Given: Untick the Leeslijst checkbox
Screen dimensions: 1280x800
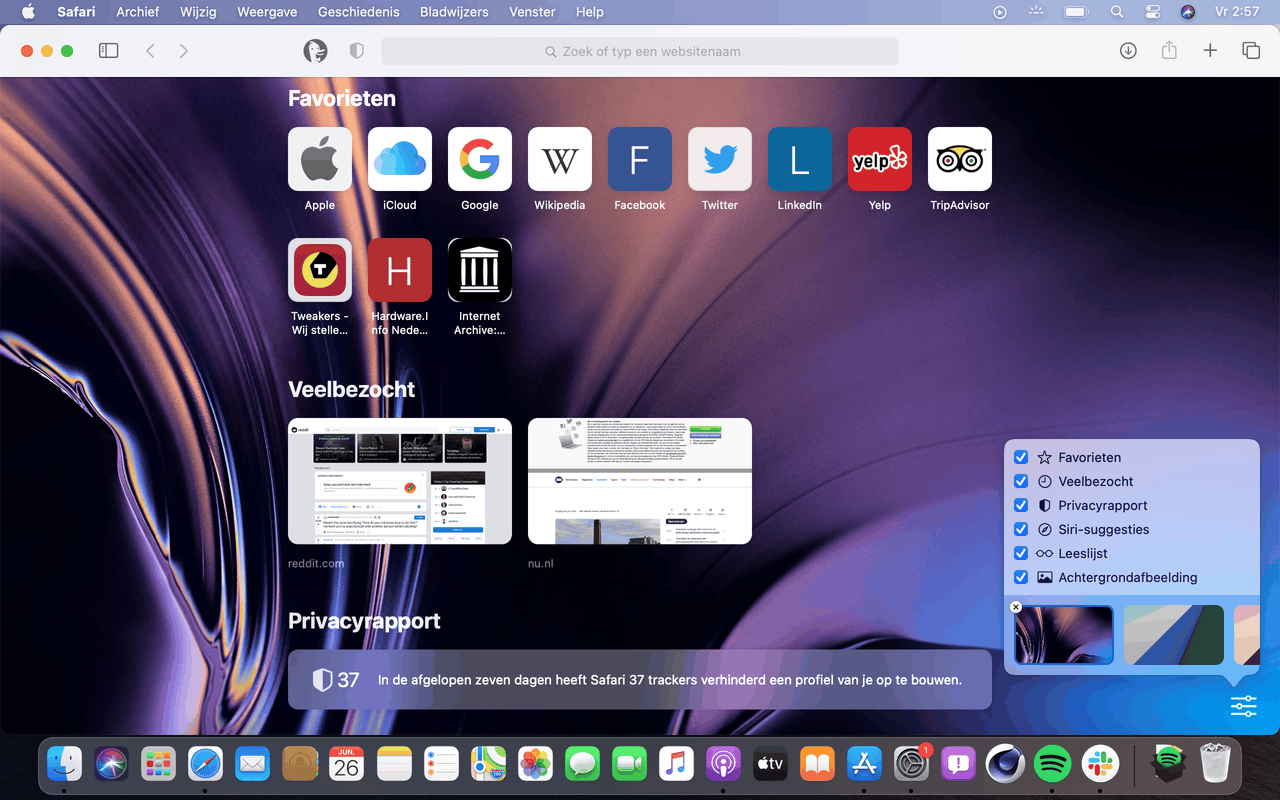Looking at the screenshot, I should click(1021, 553).
